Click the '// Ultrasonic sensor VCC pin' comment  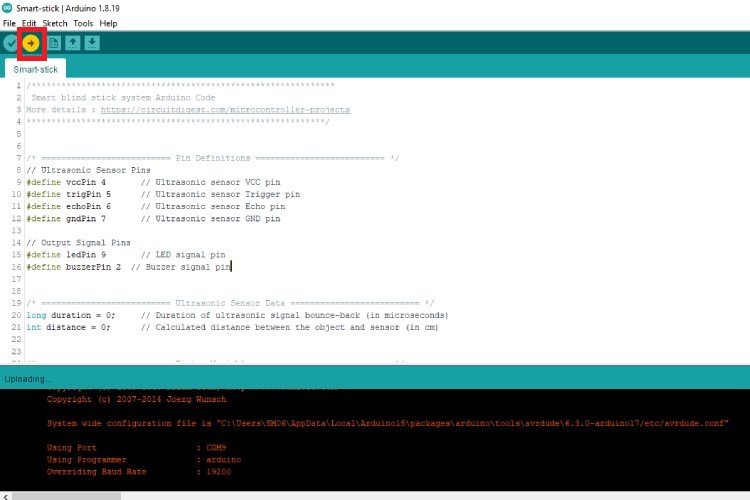[210, 182]
